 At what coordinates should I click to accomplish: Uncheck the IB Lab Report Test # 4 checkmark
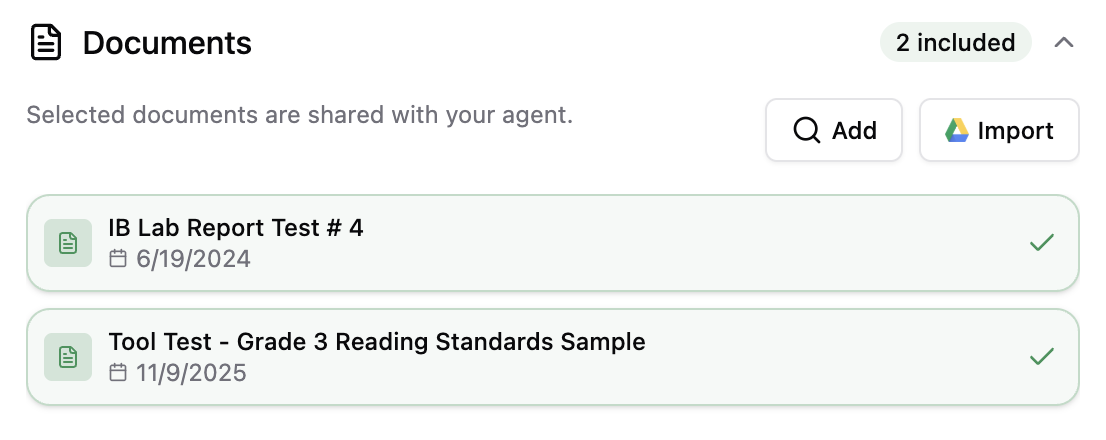[x=1042, y=243]
